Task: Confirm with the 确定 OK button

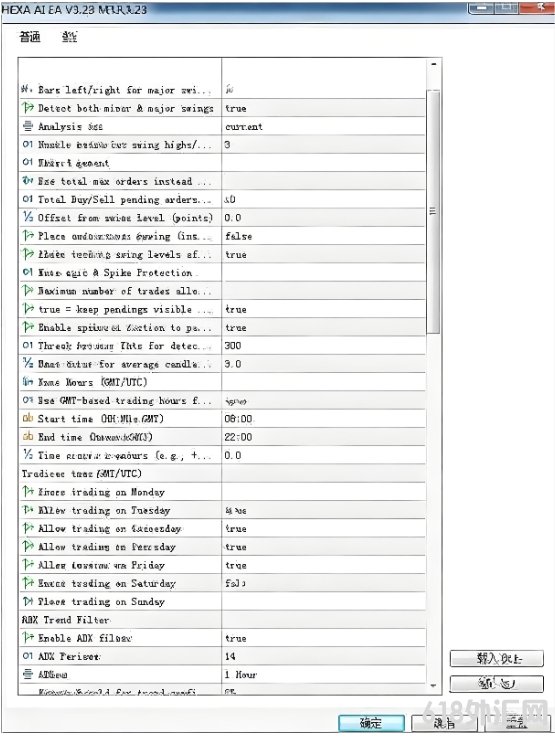Action: coord(371,723)
